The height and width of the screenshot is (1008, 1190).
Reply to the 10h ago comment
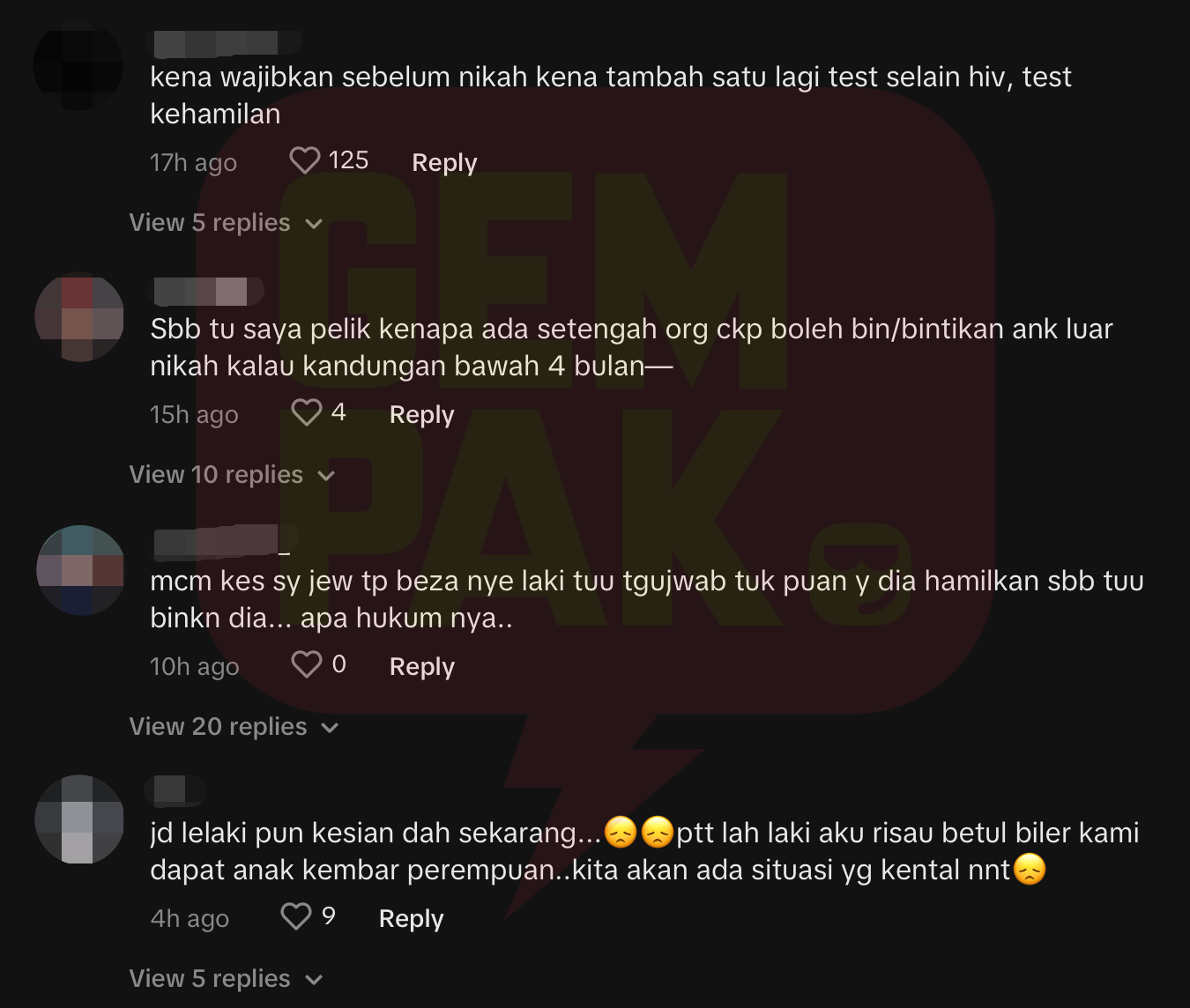tap(422, 666)
